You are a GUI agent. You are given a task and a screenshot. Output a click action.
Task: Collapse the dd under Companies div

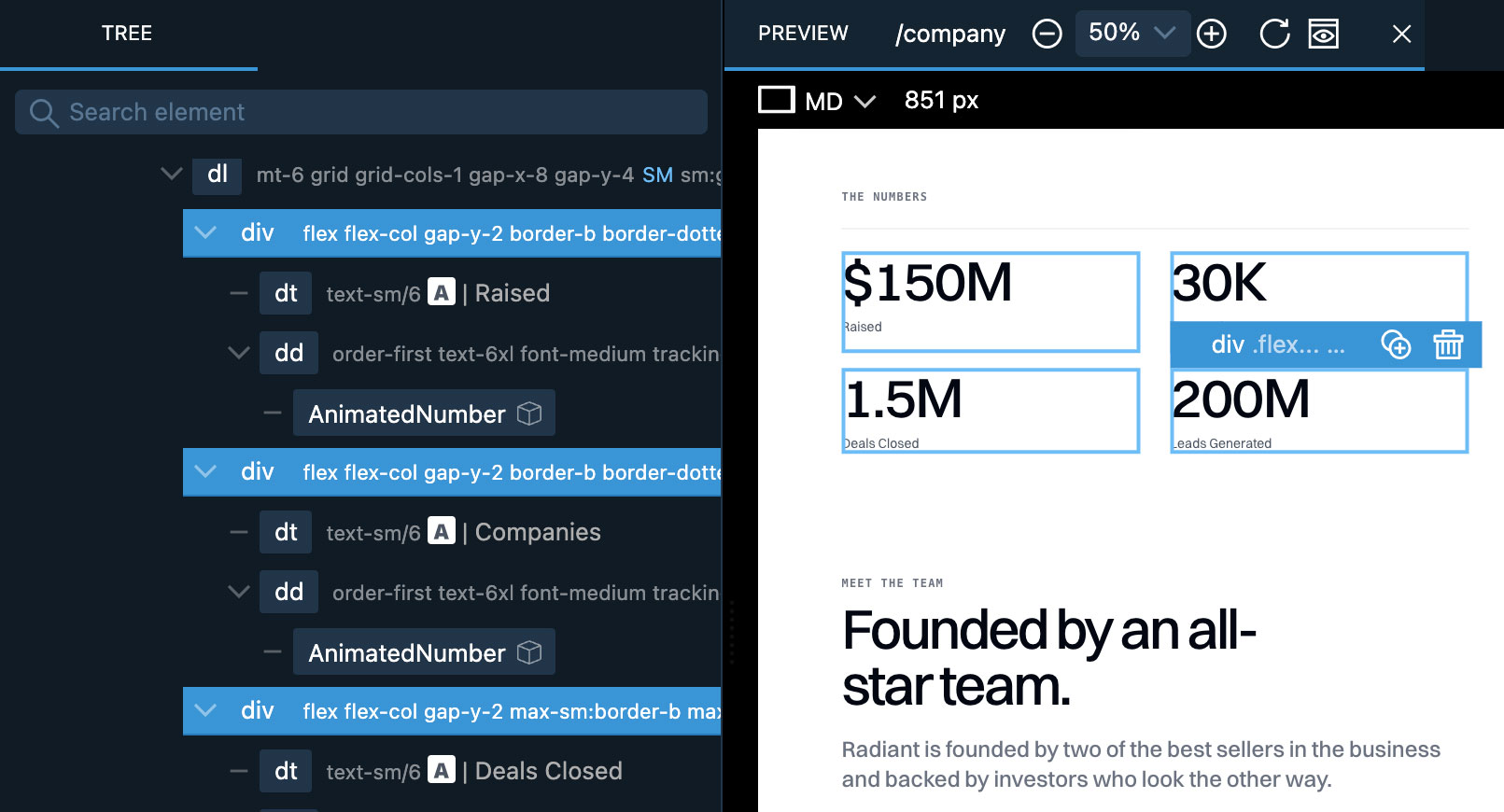coord(239,592)
